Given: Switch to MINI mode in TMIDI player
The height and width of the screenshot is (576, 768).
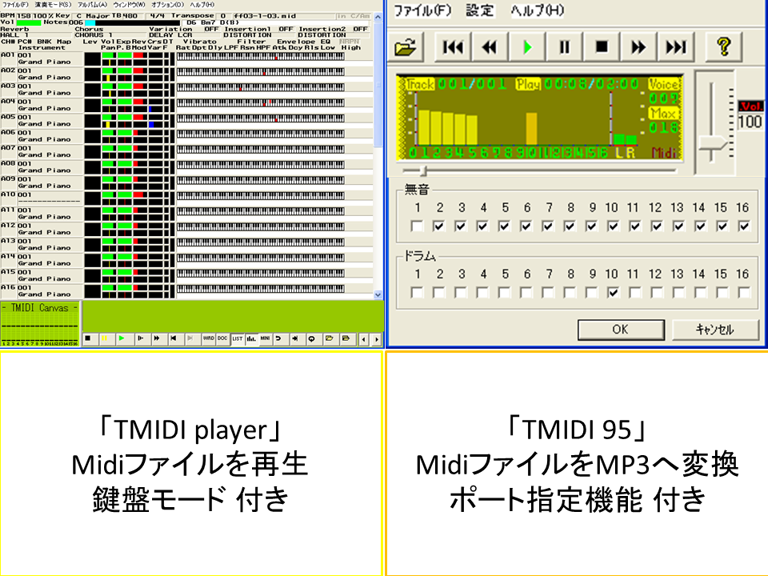Looking at the screenshot, I should (x=265, y=338).
